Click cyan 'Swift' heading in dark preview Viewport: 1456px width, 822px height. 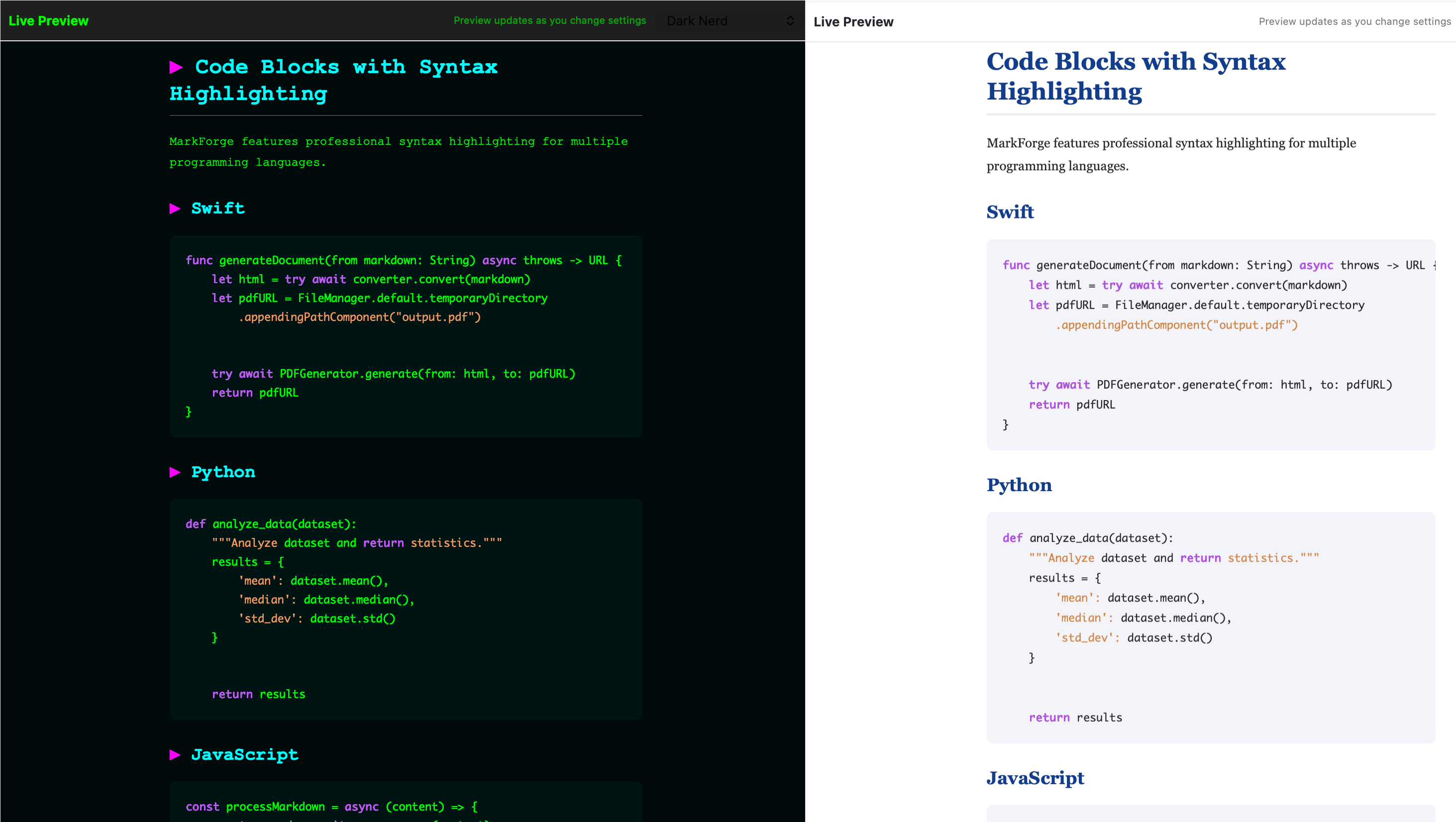(217, 208)
